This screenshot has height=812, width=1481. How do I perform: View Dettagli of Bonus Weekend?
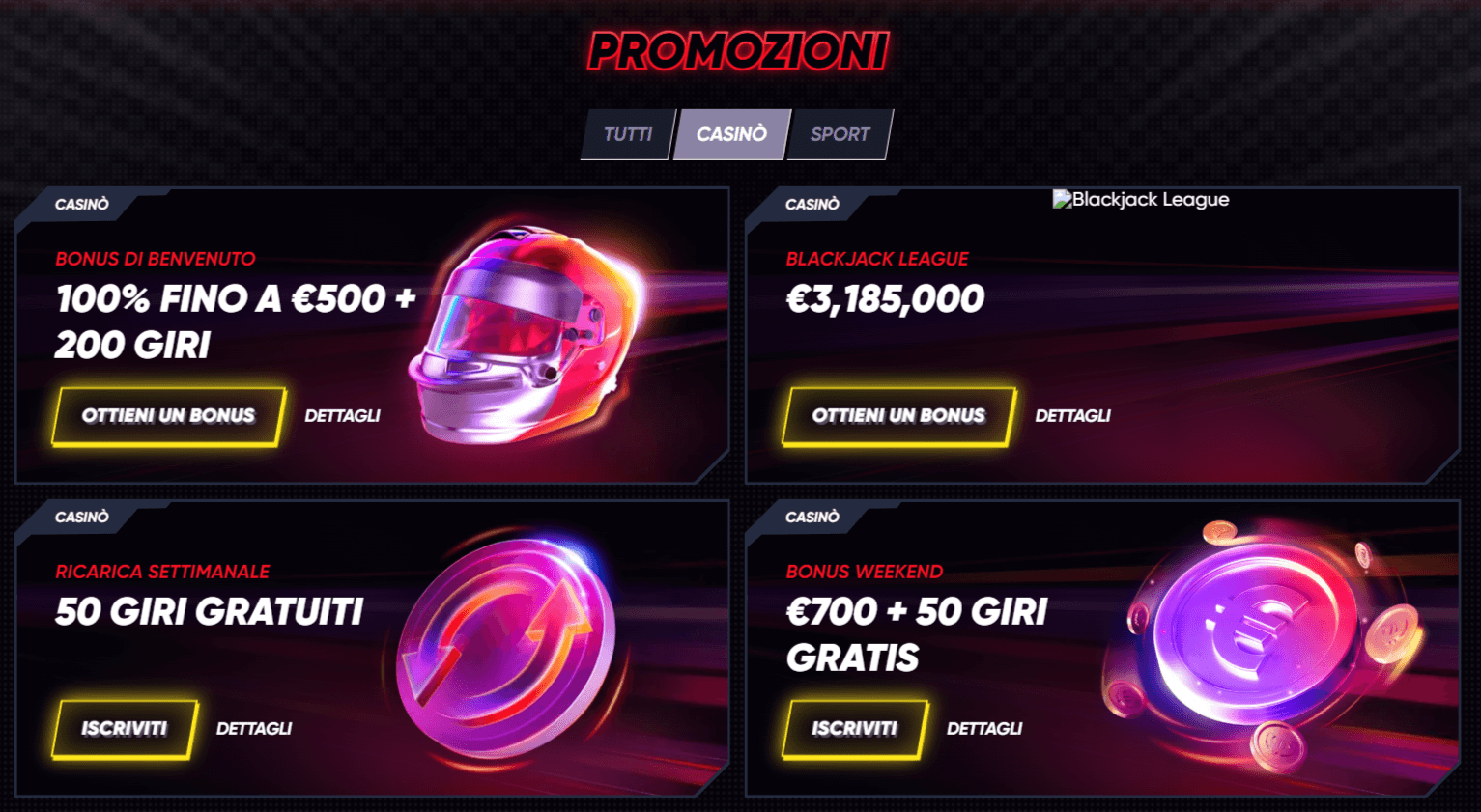coord(984,729)
